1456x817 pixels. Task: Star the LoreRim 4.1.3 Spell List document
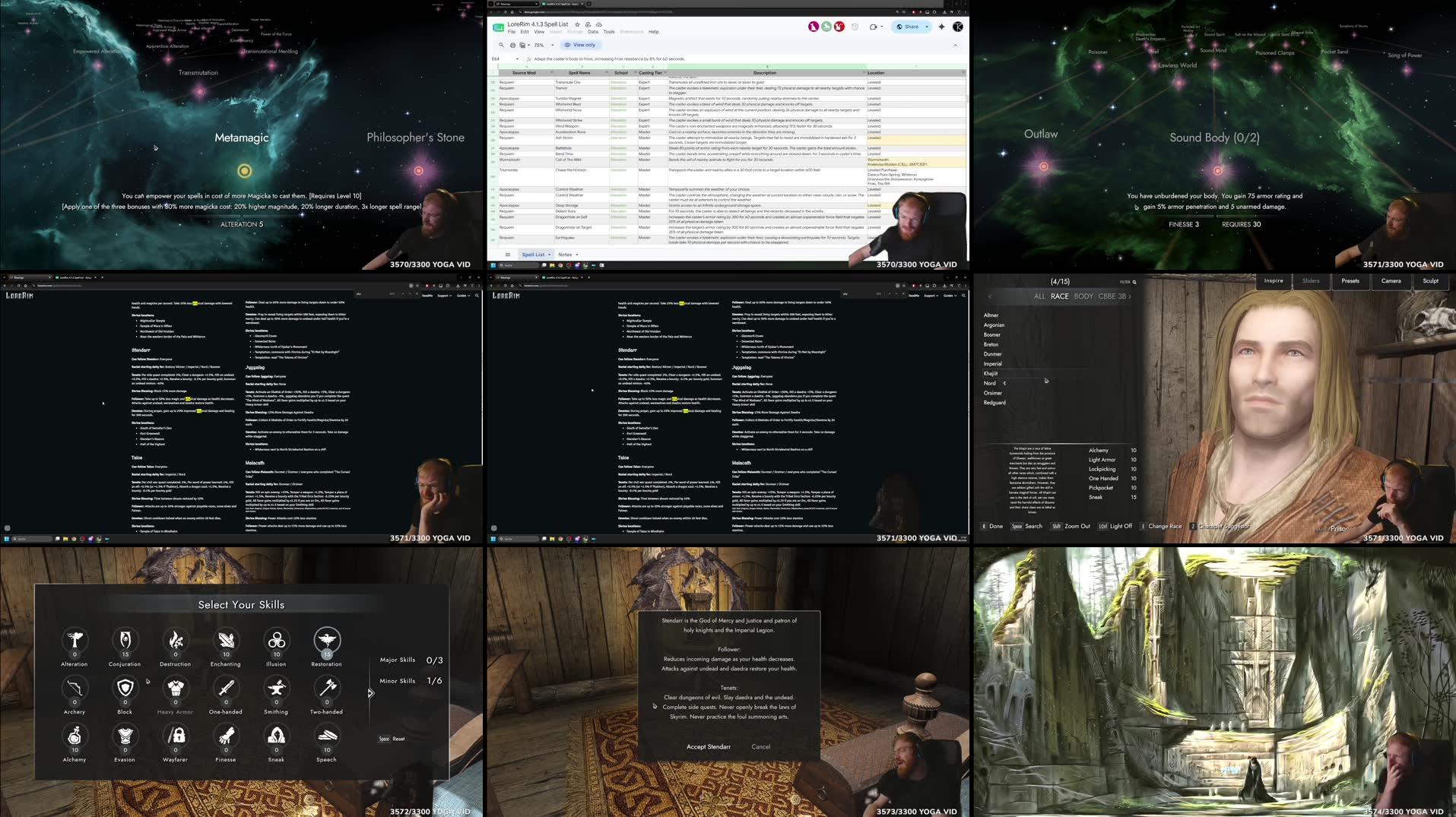[577, 24]
